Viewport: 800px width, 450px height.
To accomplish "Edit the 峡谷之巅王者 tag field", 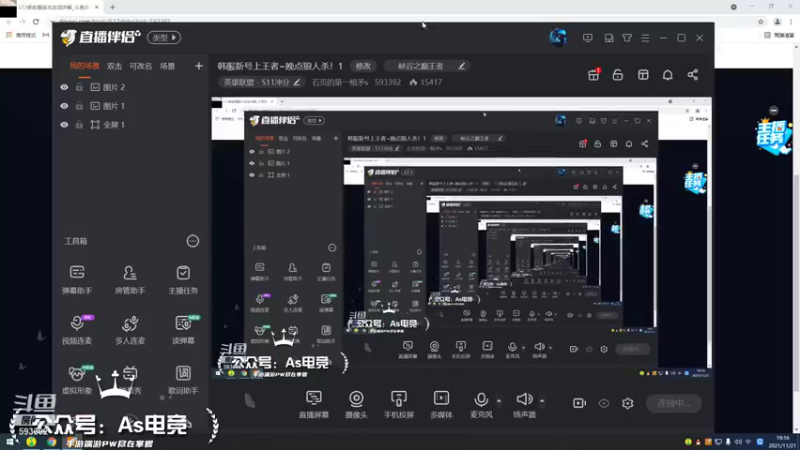I will point(427,66).
